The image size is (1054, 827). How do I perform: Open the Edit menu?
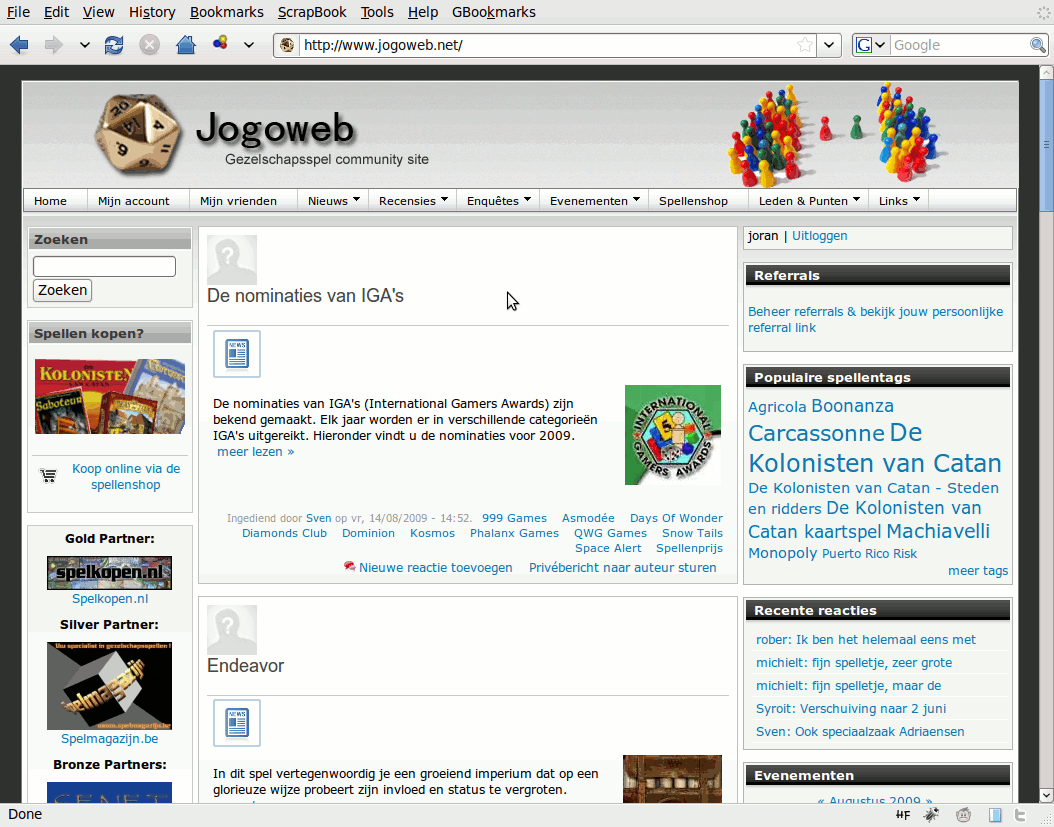pos(56,12)
